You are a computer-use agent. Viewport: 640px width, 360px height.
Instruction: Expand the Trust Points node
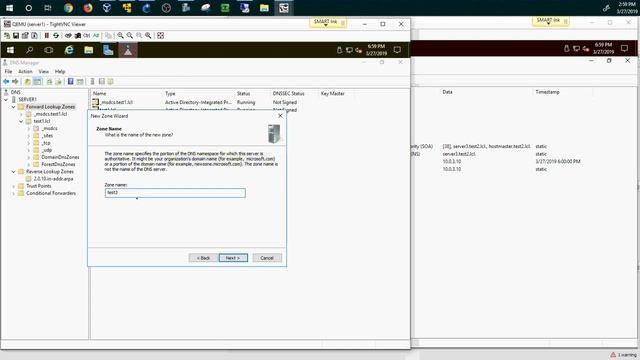coord(13,186)
